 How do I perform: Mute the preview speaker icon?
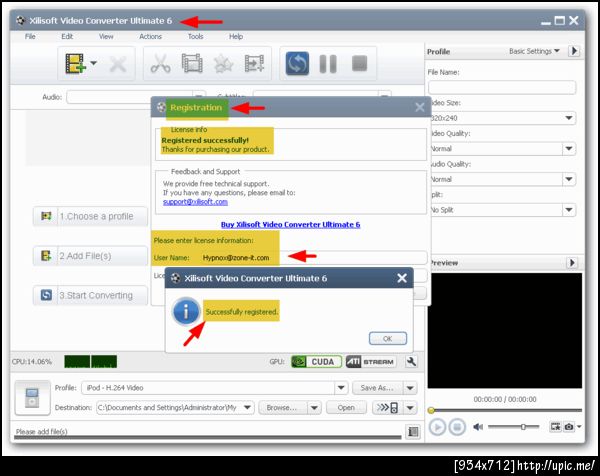click(478, 427)
